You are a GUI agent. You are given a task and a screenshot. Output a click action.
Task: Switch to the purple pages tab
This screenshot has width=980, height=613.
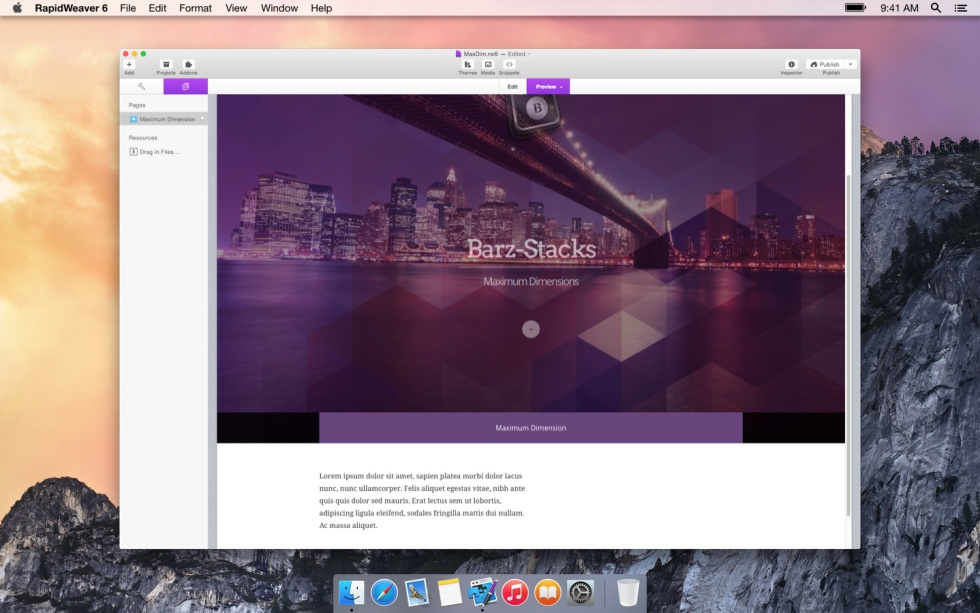(x=186, y=86)
